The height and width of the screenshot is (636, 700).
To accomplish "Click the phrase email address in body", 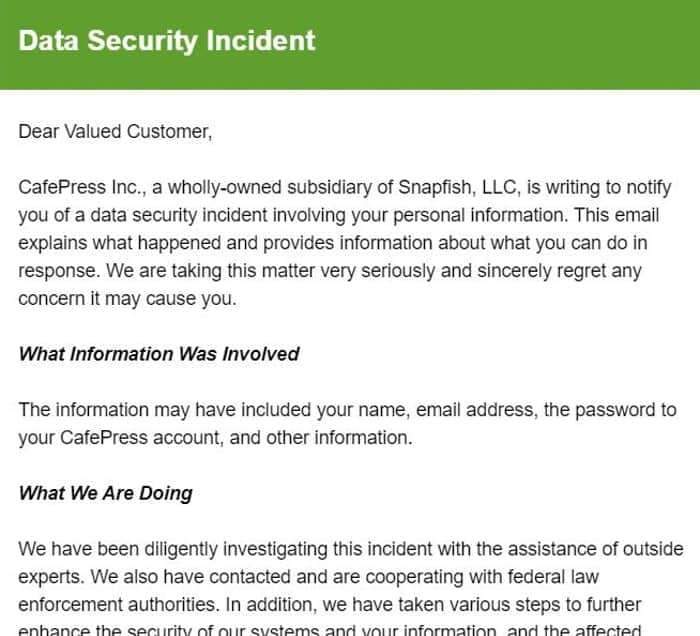I will click(477, 410).
